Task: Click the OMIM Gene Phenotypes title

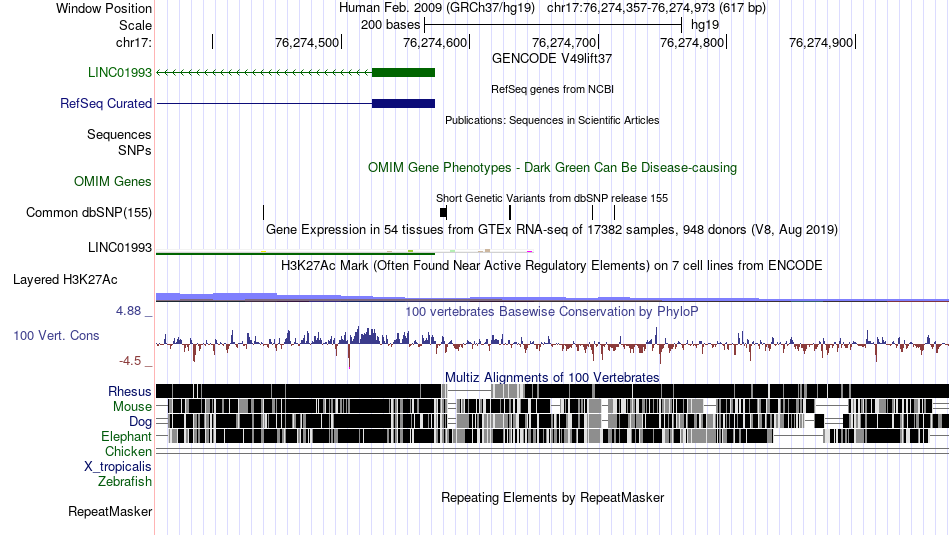Action: [x=552, y=168]
